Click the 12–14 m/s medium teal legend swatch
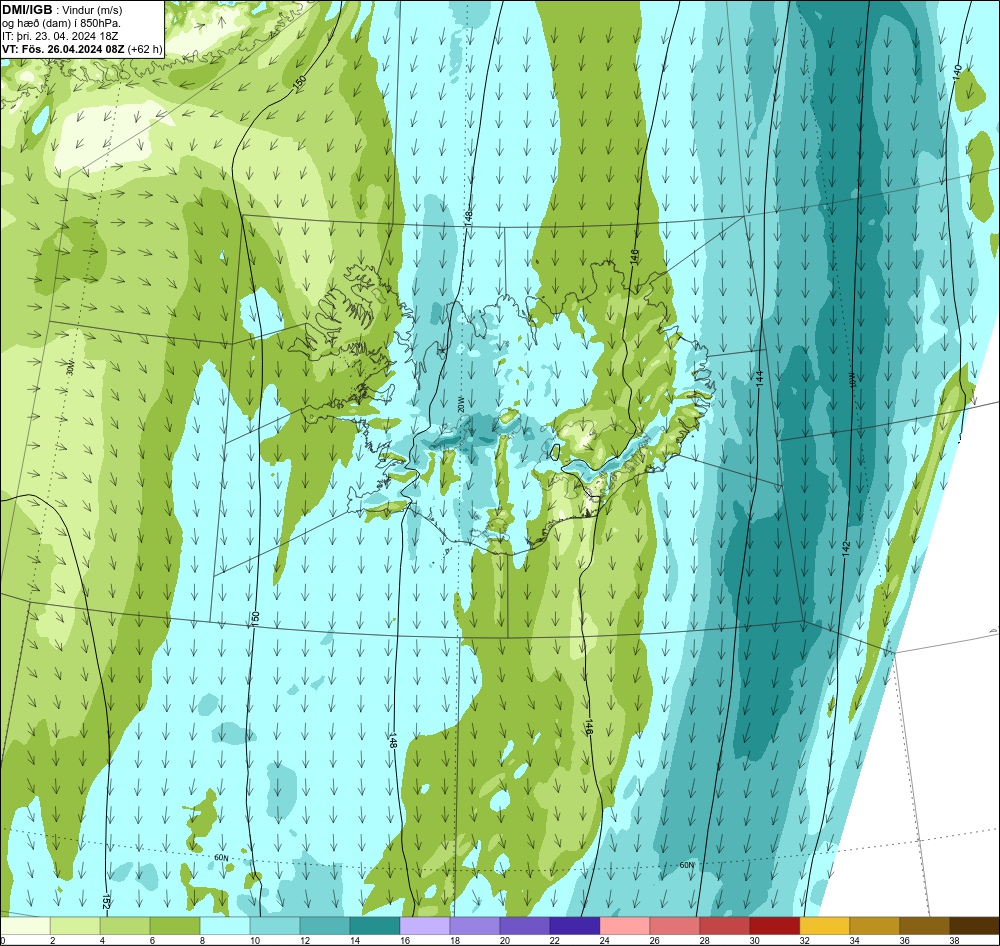 point(325,926)
